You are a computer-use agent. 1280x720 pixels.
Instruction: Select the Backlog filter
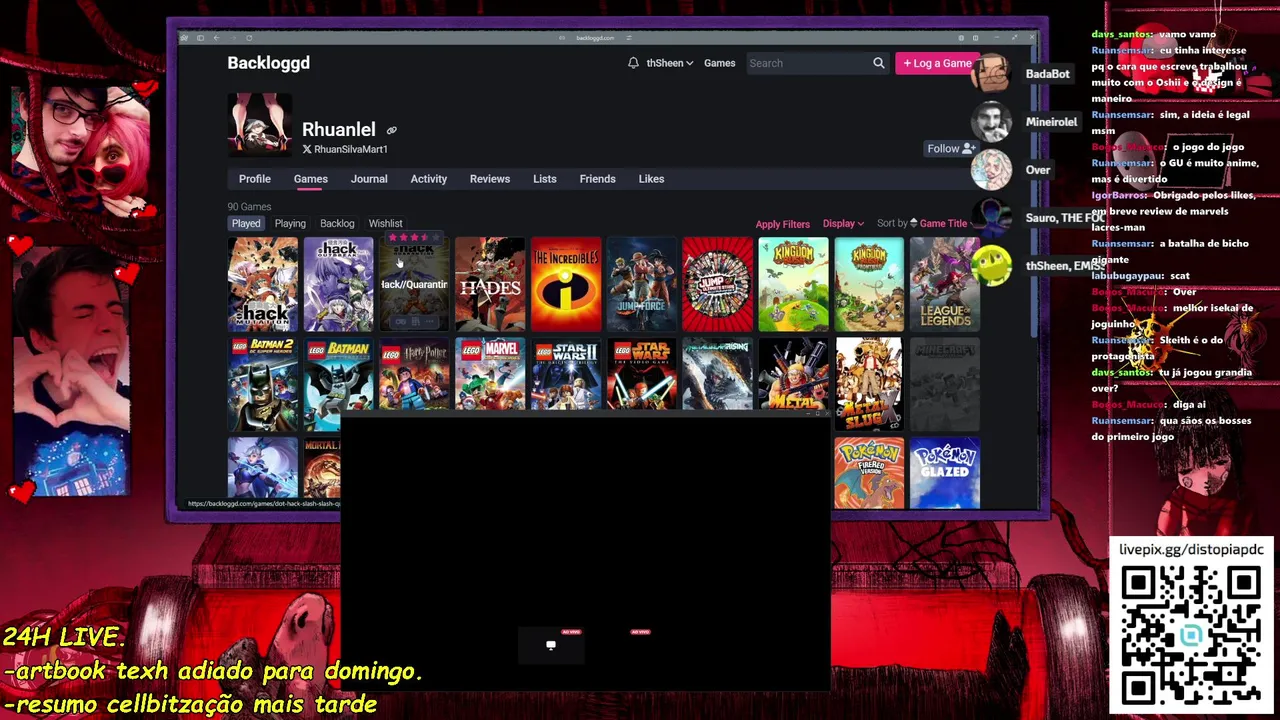coord(337,224)
